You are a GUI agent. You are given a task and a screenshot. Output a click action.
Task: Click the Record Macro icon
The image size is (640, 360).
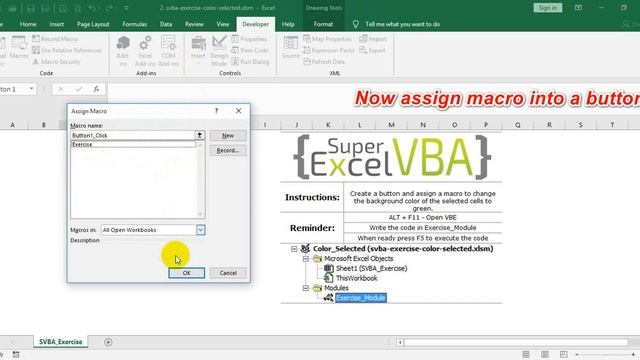(x=55, y=39)
